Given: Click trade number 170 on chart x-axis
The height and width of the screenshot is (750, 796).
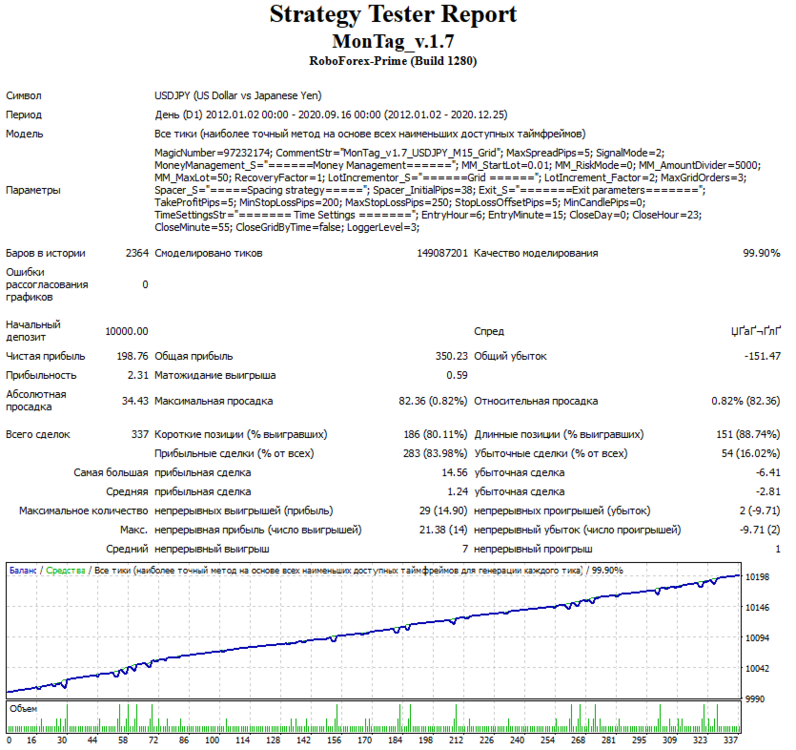Looking at the screenshot, I should (364, 740).
